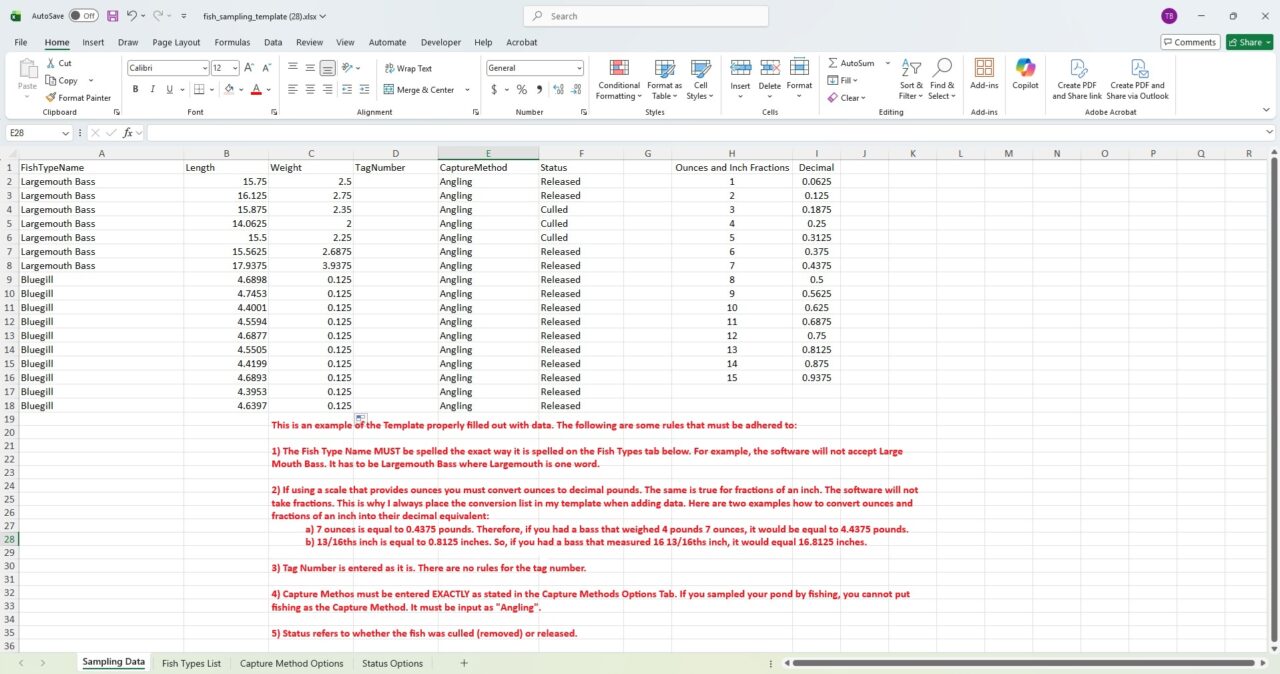Open the Sort & Filter dropdown
This screenshot has width=1280, height=674.
[x=911, y=80]
